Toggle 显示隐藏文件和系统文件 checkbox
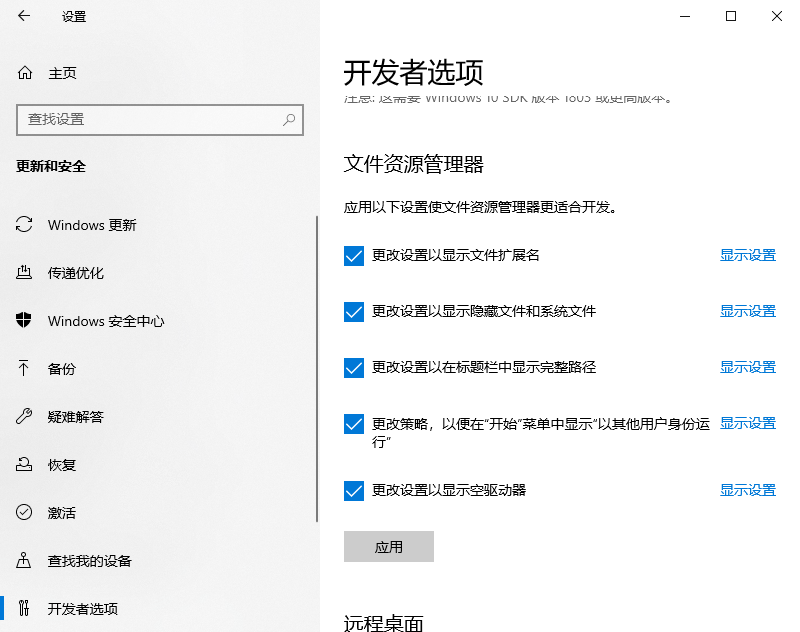Screen dimensions: 800x632 pyautogui.click(x=354, y=312)
